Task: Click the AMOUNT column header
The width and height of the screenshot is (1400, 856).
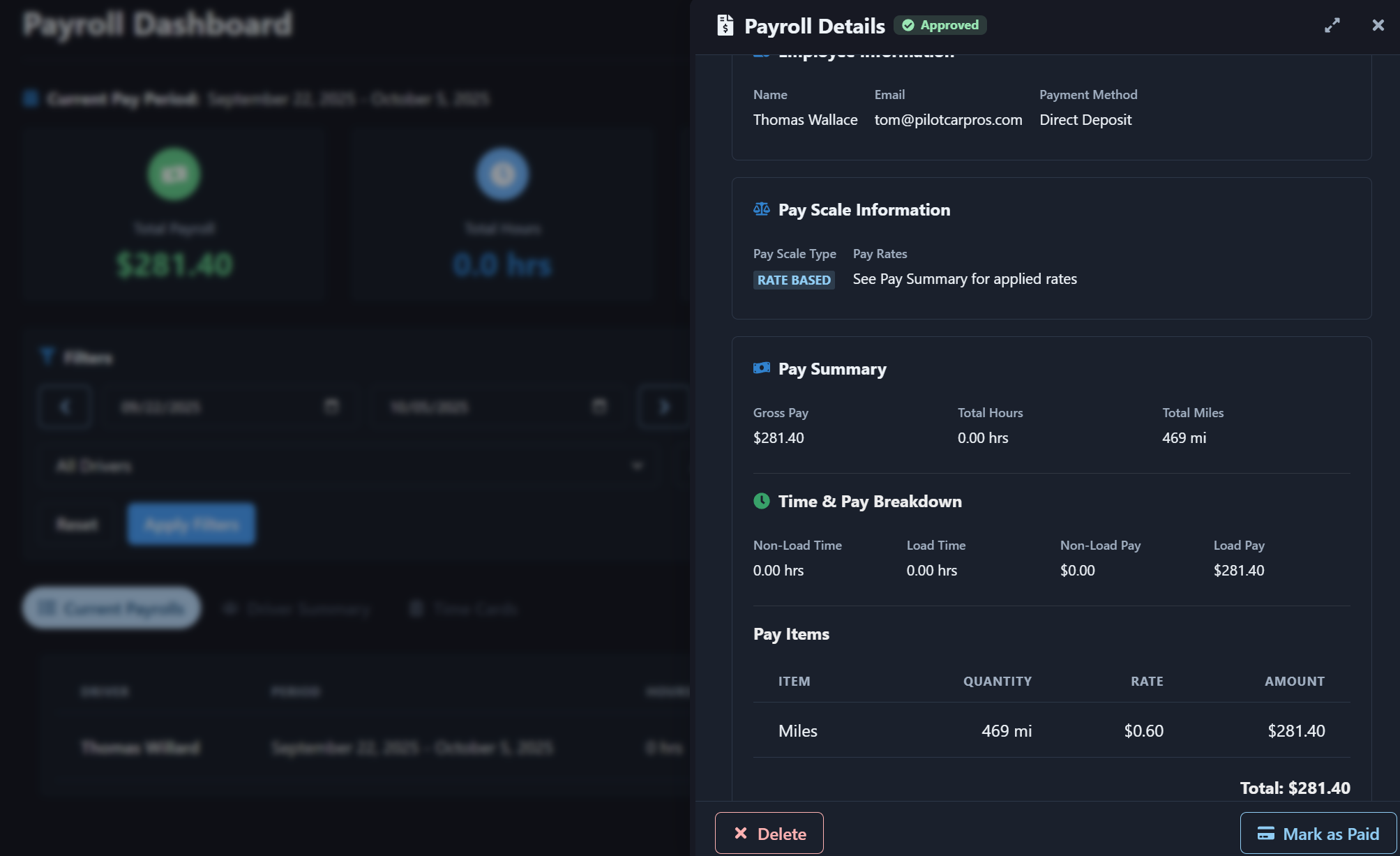Action: [x=1295, y=681]
